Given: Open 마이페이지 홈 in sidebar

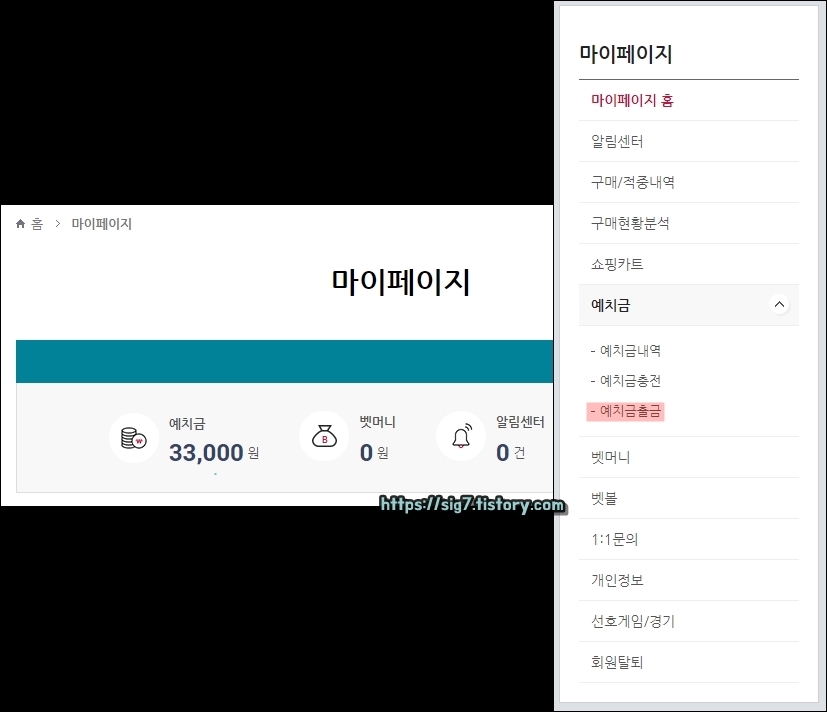Looking at the screenshot, I should click(x=689, y=100).
